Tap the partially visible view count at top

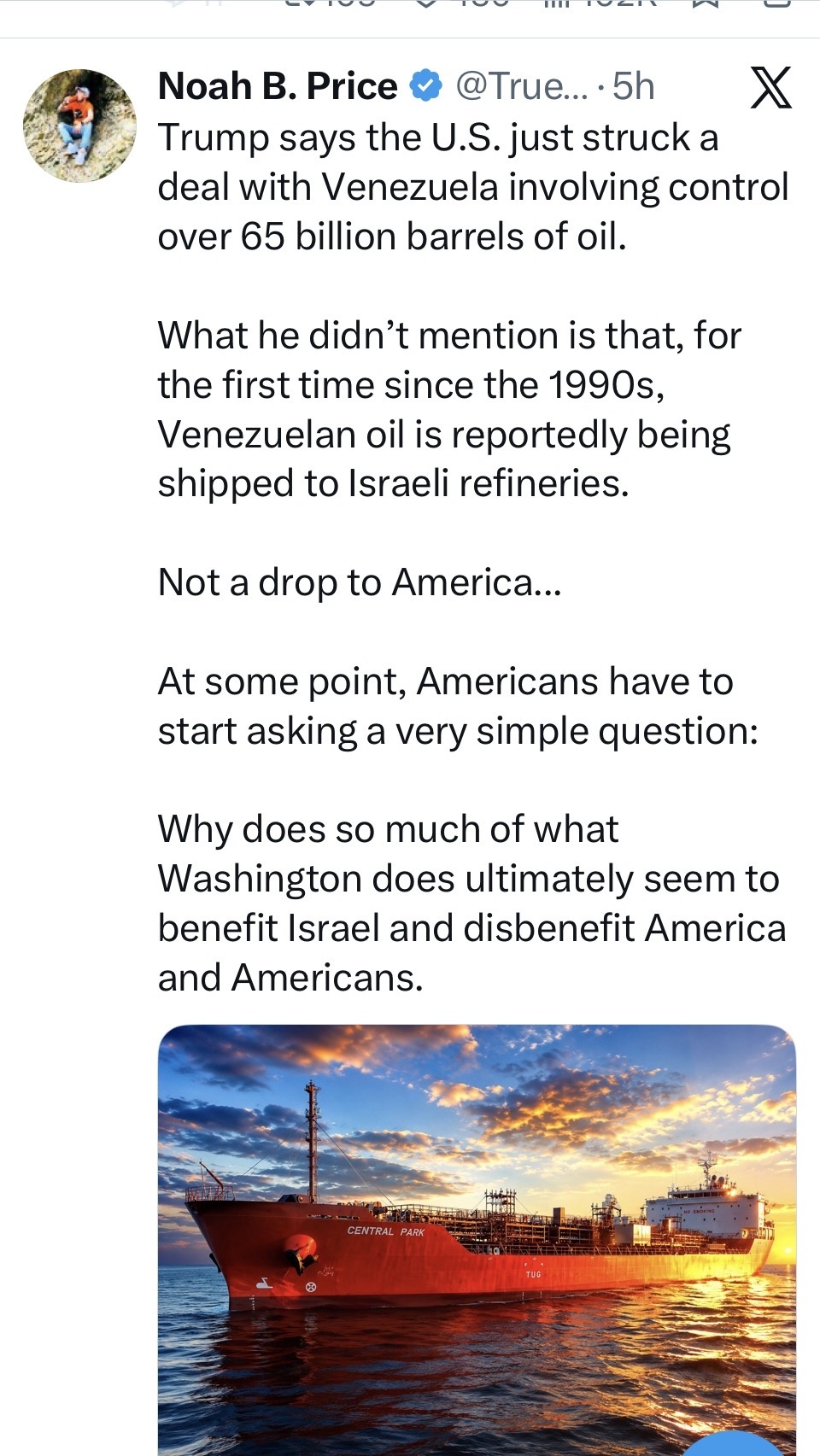pyautogui.click(x=601, y=3)
